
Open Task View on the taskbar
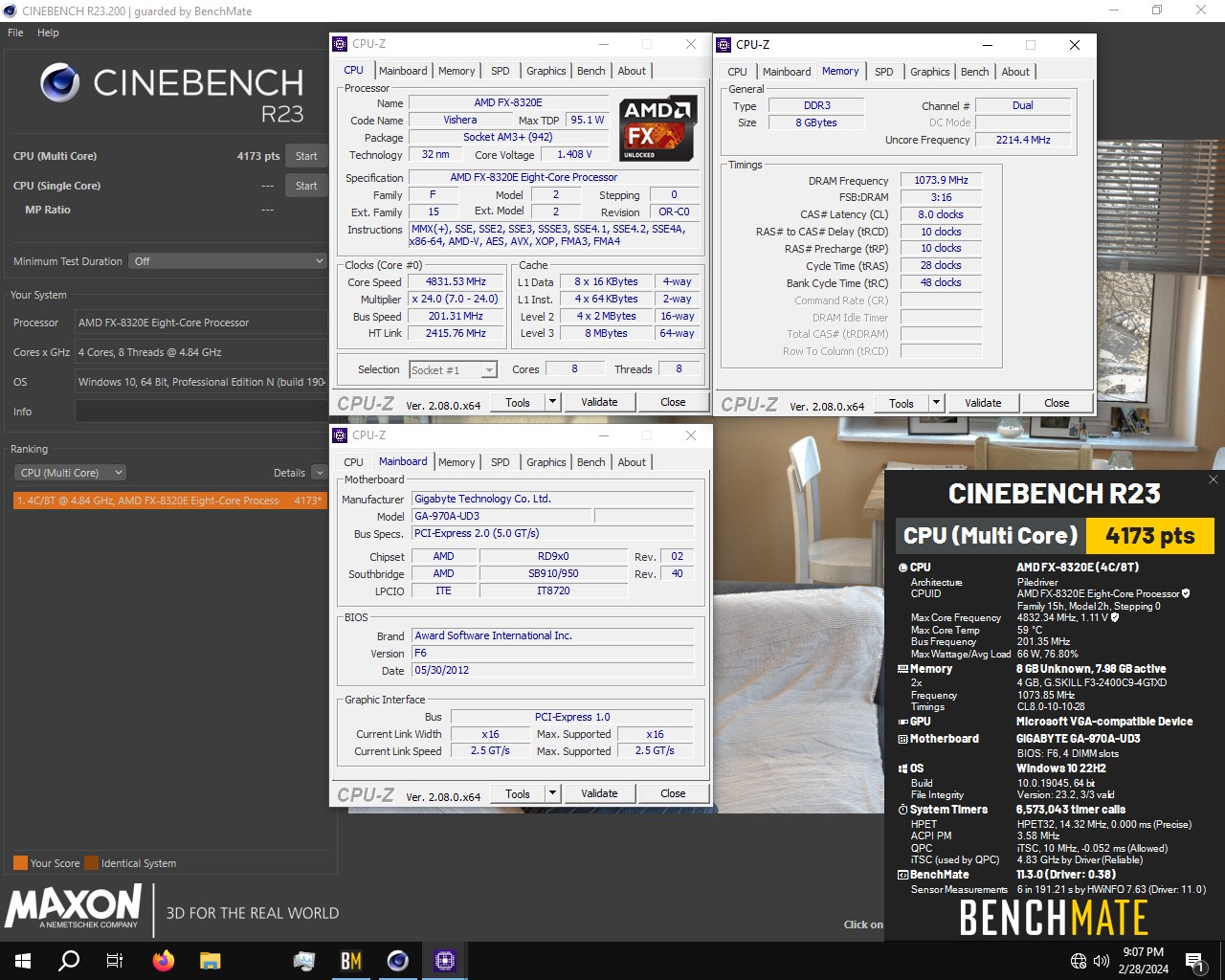click(115, 960)
